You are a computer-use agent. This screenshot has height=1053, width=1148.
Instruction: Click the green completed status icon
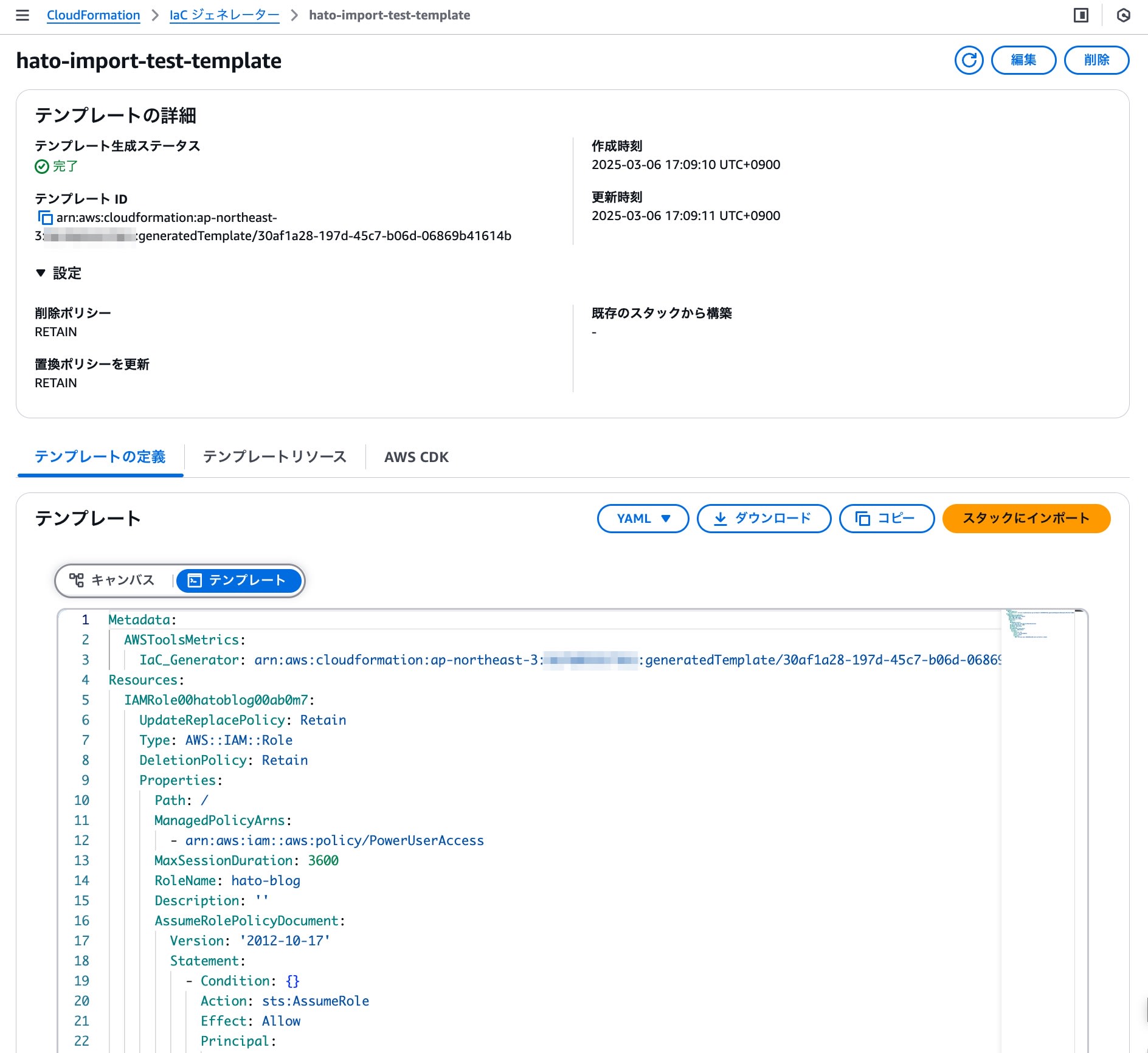coord(42,167)
